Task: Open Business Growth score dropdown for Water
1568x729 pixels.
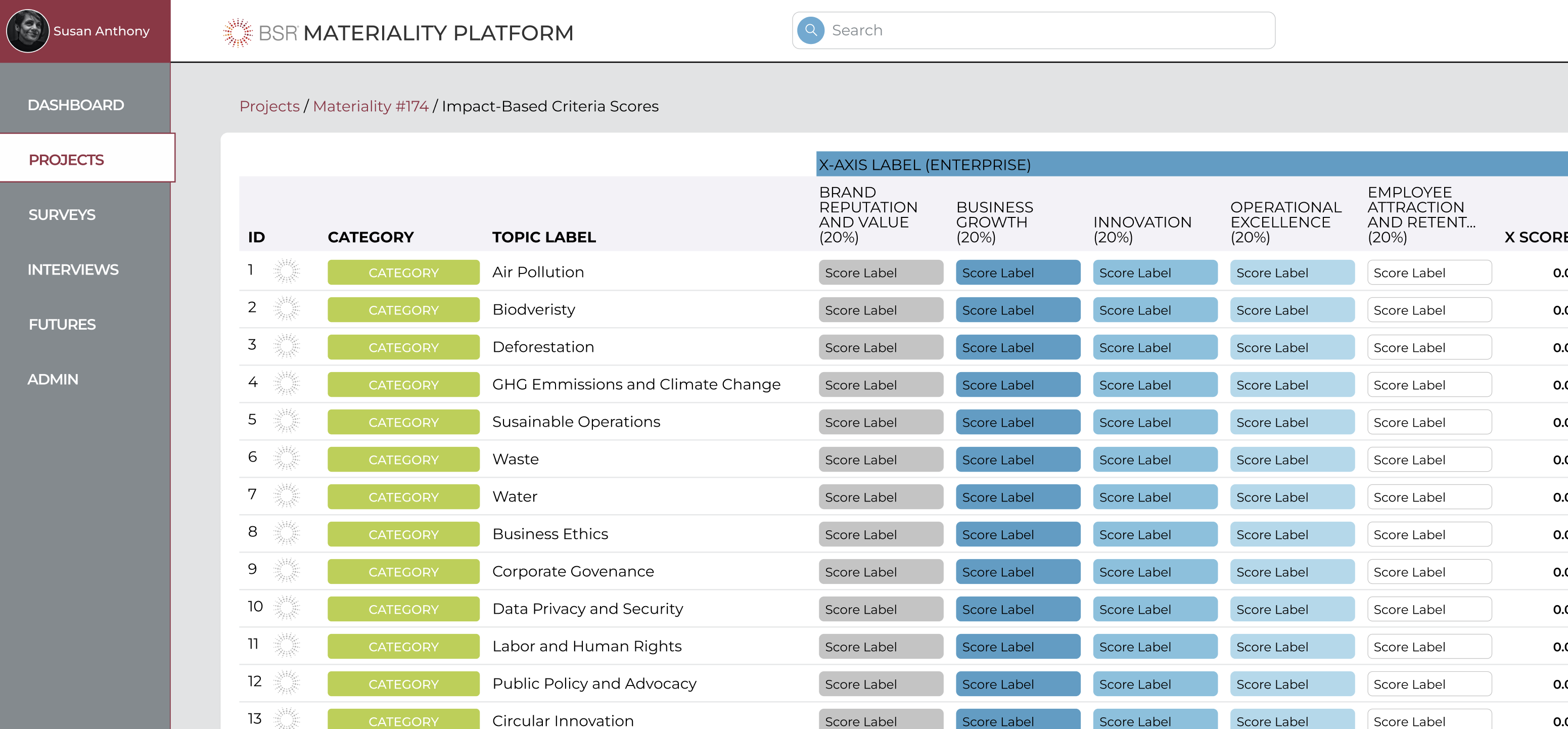Action: pyautogui.click(x=1018, y=497)
